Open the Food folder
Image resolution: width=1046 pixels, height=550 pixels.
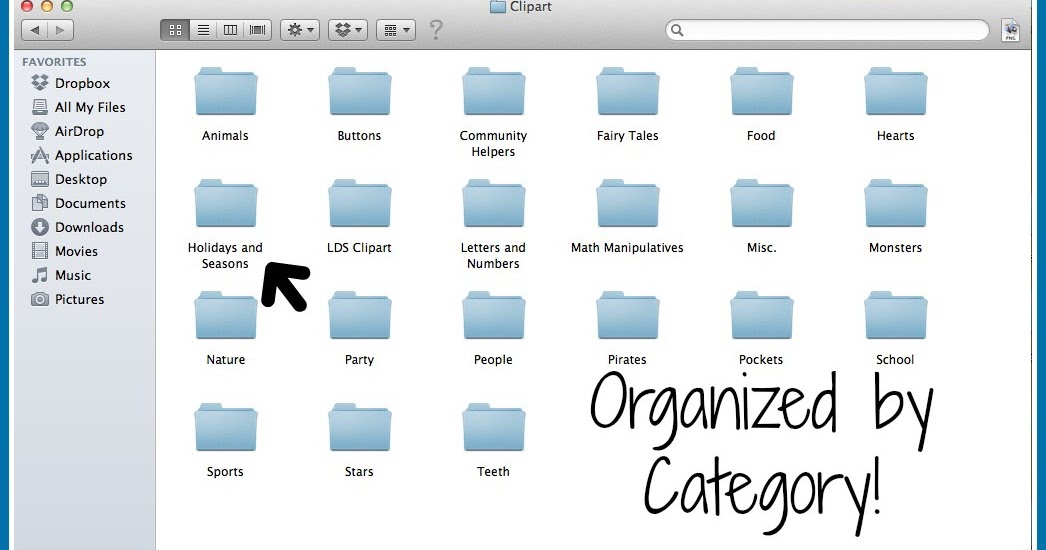pyautogui.click(x=762, y=91)
